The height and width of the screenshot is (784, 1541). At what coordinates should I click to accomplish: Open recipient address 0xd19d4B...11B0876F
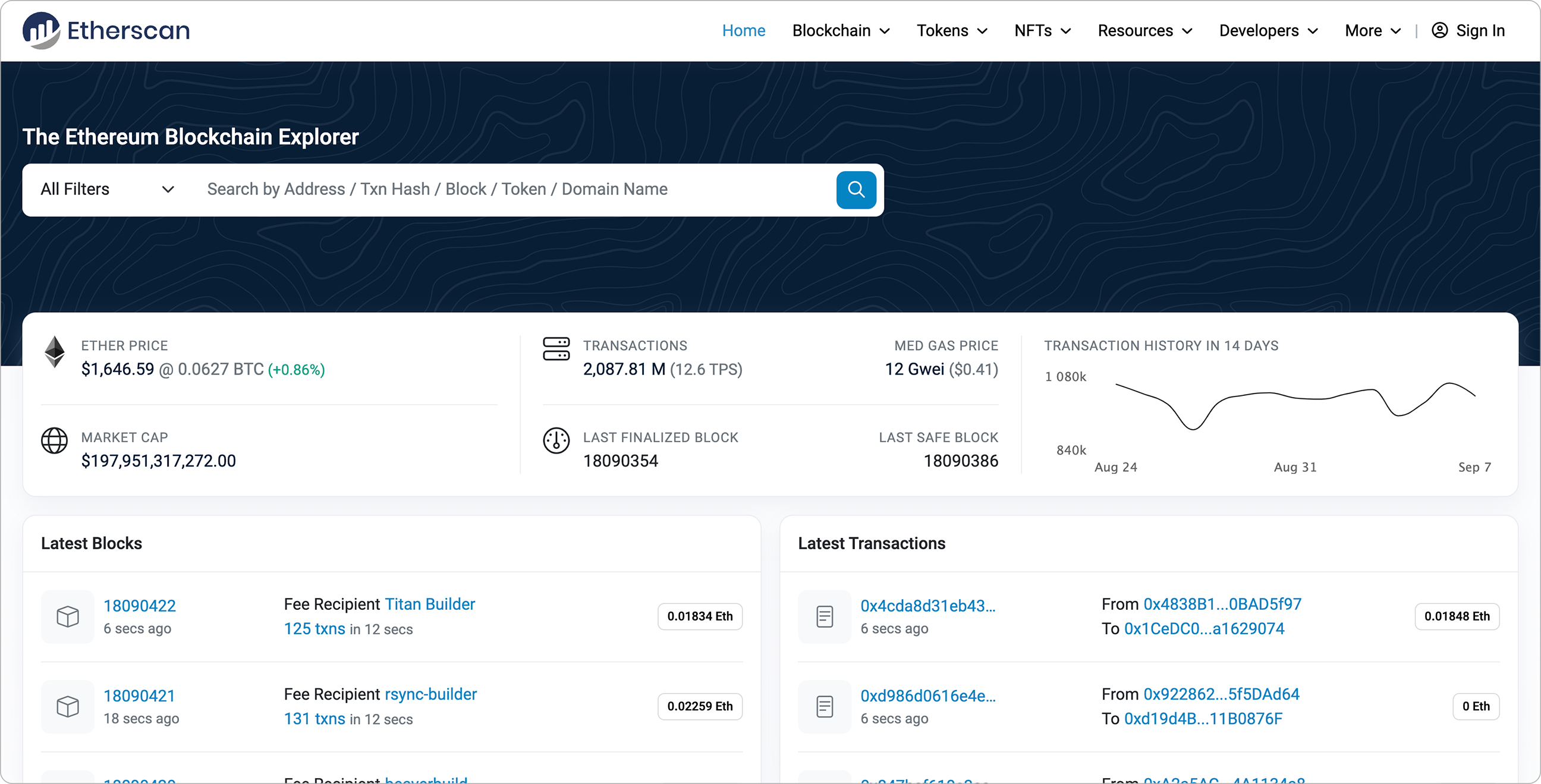[1203, 719]
